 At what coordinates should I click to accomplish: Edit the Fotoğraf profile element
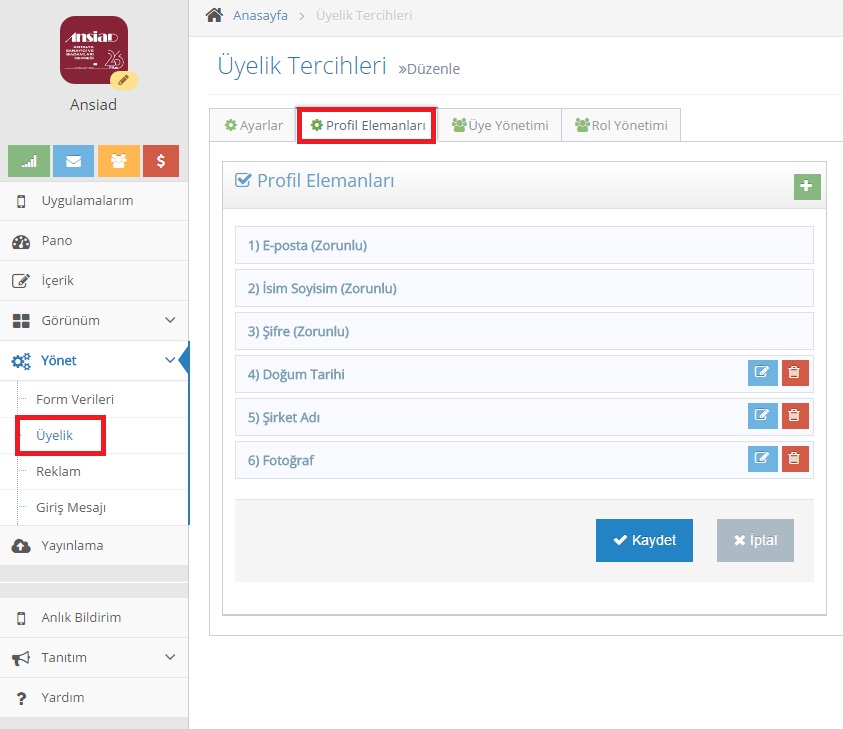click(762, 459)
